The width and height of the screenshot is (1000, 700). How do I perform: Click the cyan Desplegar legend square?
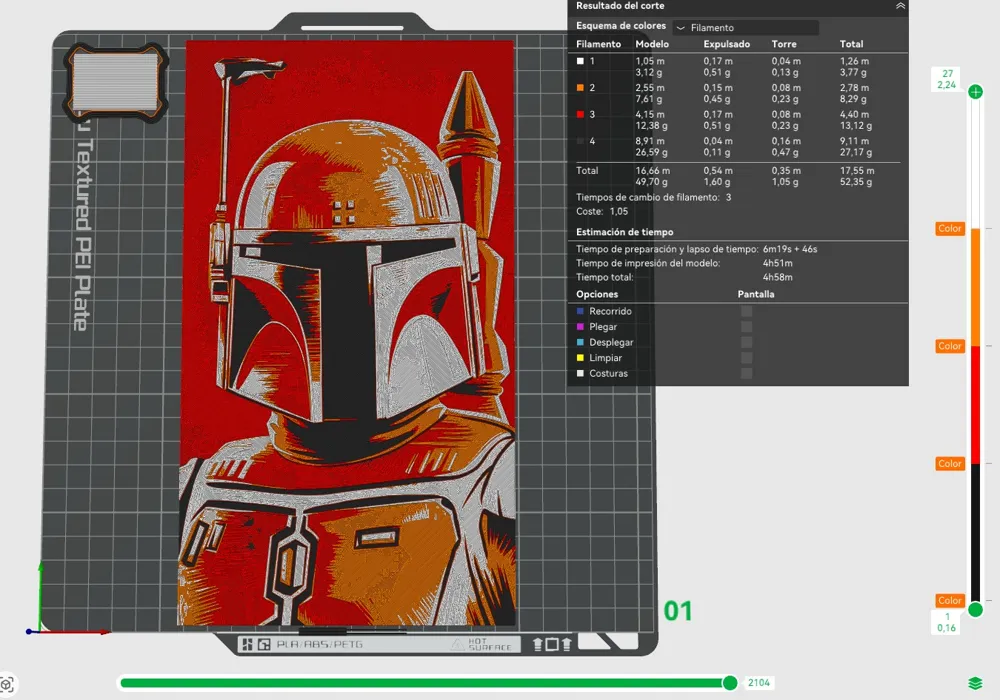coord(580,342)
